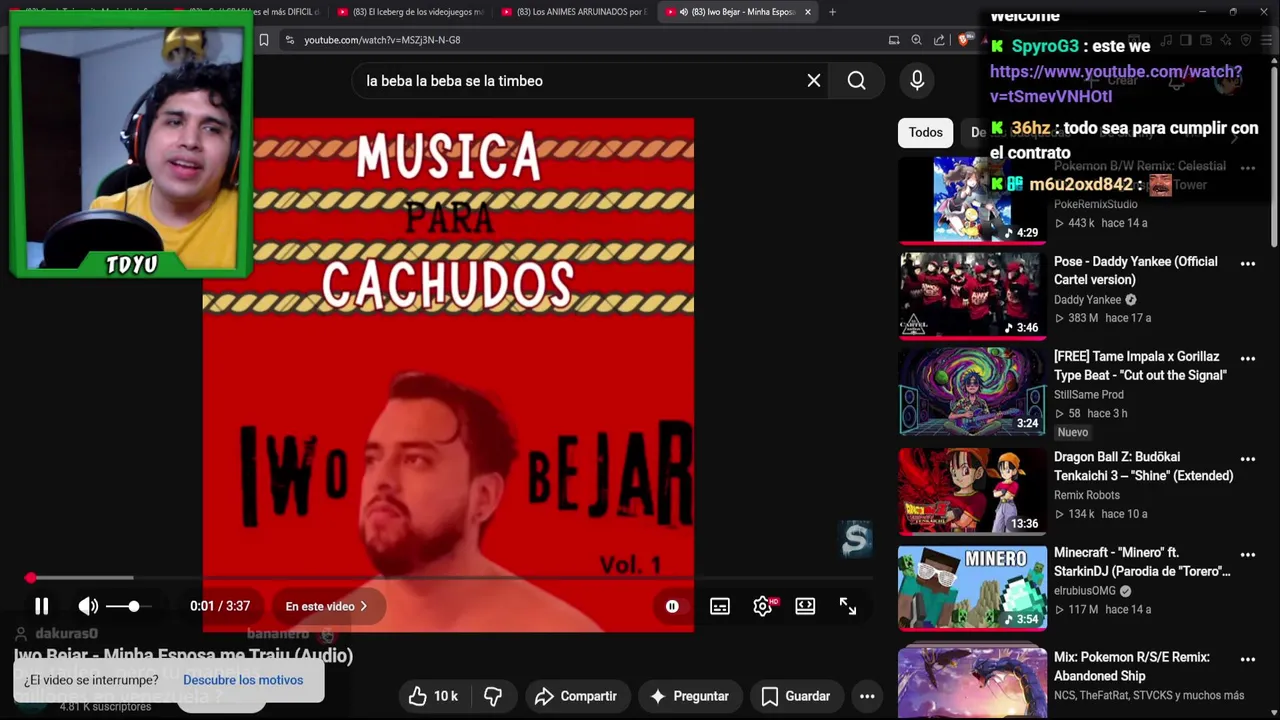This screenshot has width=1280, height=720.
Task: Click the S watermark overlay in the video
Action: coord(856,540)
